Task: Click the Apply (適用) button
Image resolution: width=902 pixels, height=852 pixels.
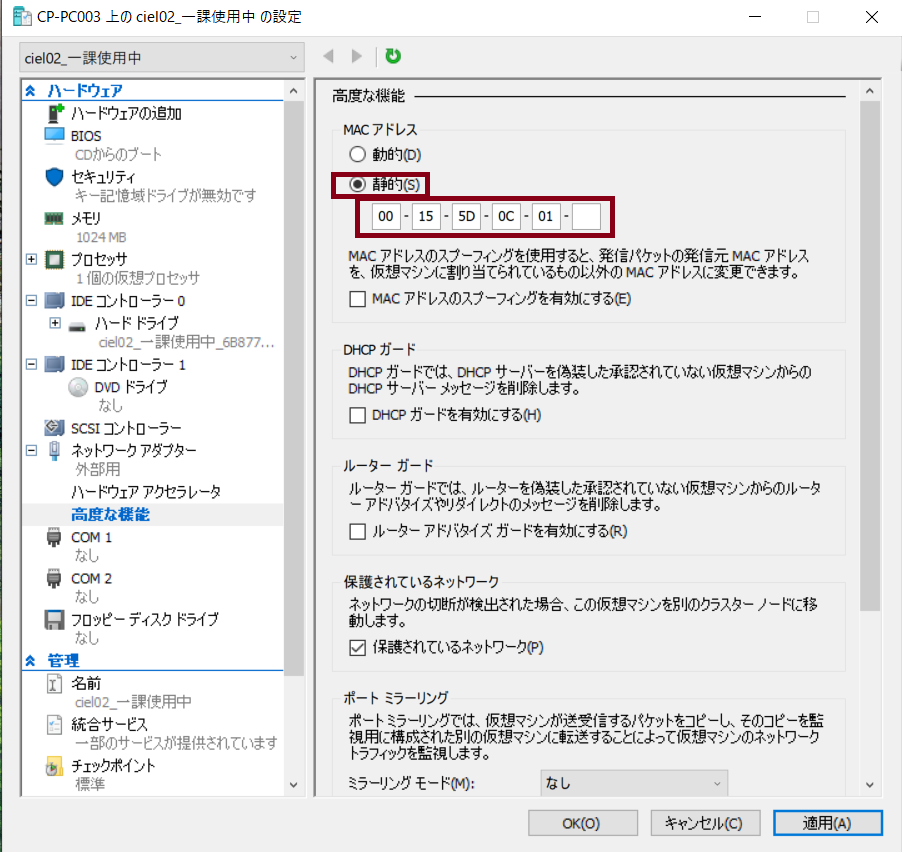Action: pyautogui.click(x=827, y=823)
